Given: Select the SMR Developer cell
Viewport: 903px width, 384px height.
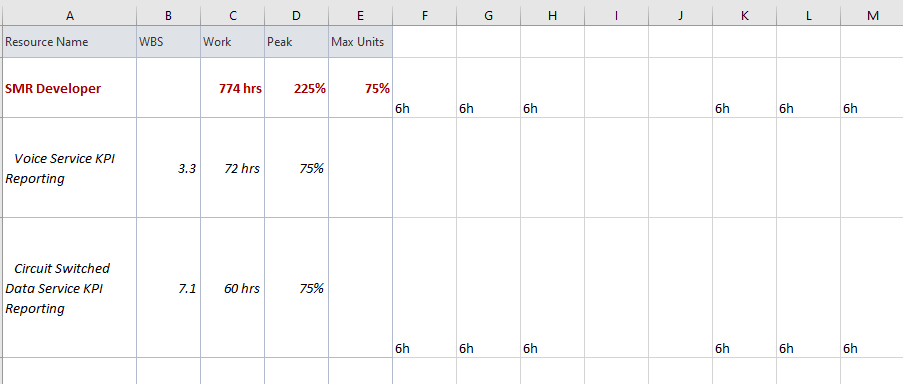Looking at the screenshot, I should point(70,88).
